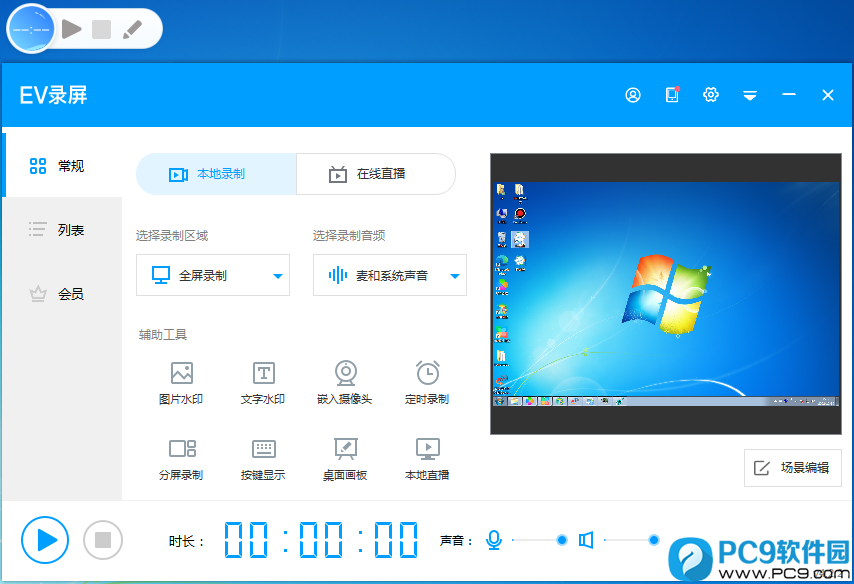Screen dimensions: 854x584
Task: Open the 嵌入摄像头 tool
Action: (345, 383)
